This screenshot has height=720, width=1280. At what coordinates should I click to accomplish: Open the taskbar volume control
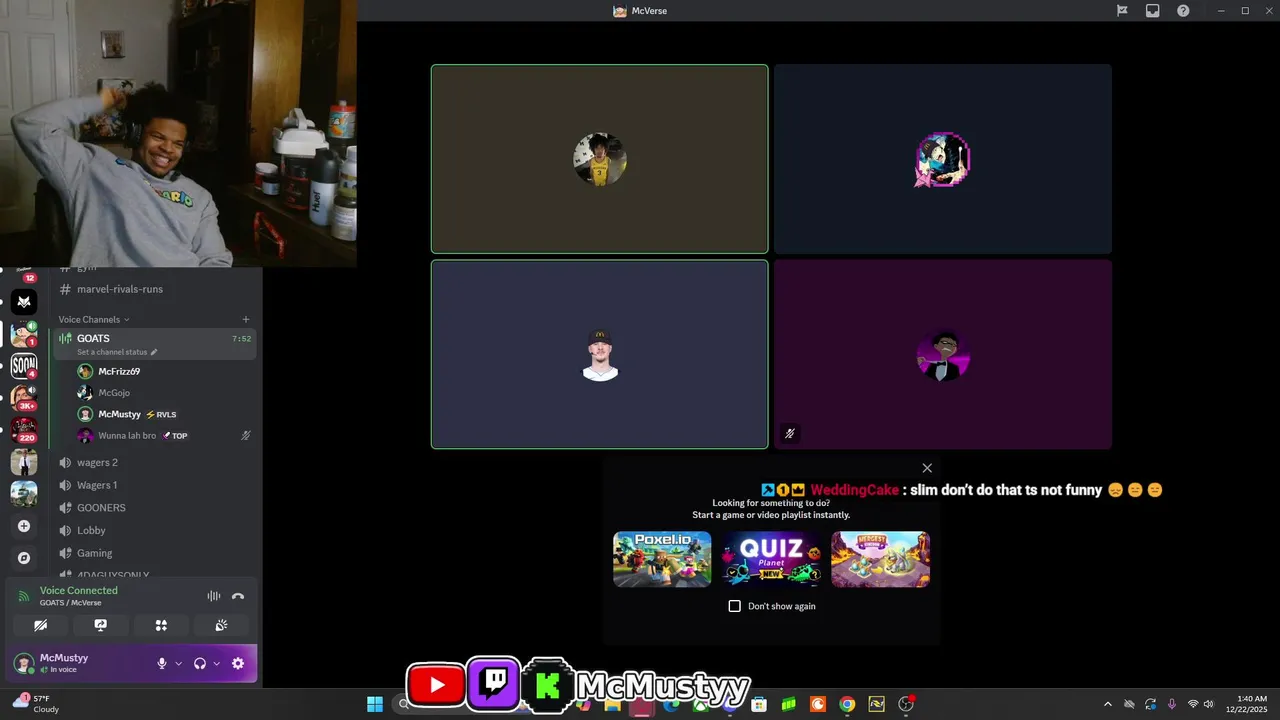(x=1209, y=704)
